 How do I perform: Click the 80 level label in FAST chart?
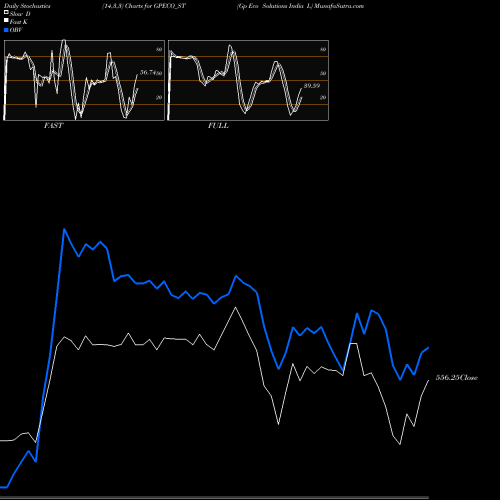pyautogui.click(x=159, y=49)
